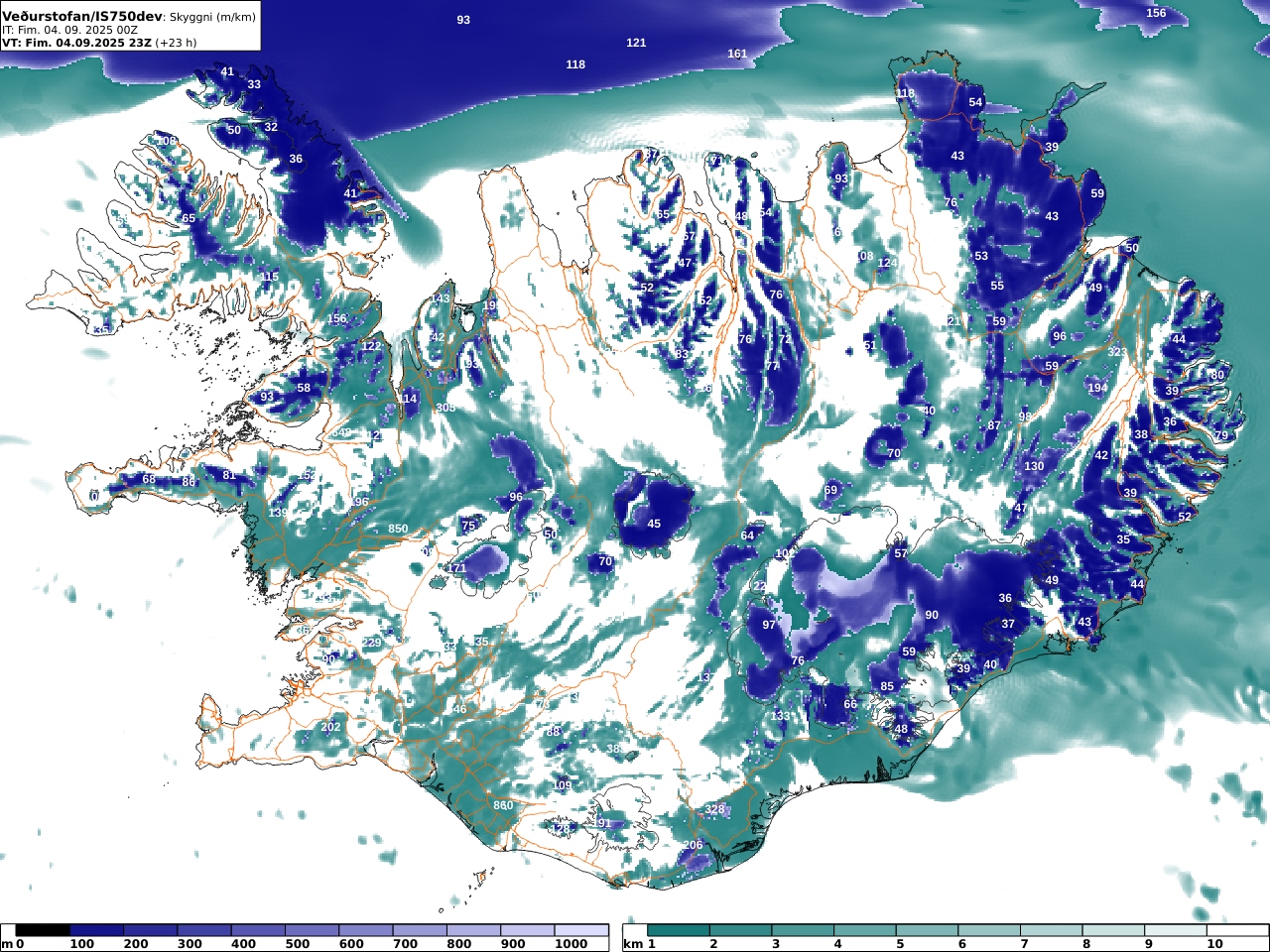Click the '1000' tick label on m scale
Viewport: 1270px width, 952px height.
coord(571,944)
